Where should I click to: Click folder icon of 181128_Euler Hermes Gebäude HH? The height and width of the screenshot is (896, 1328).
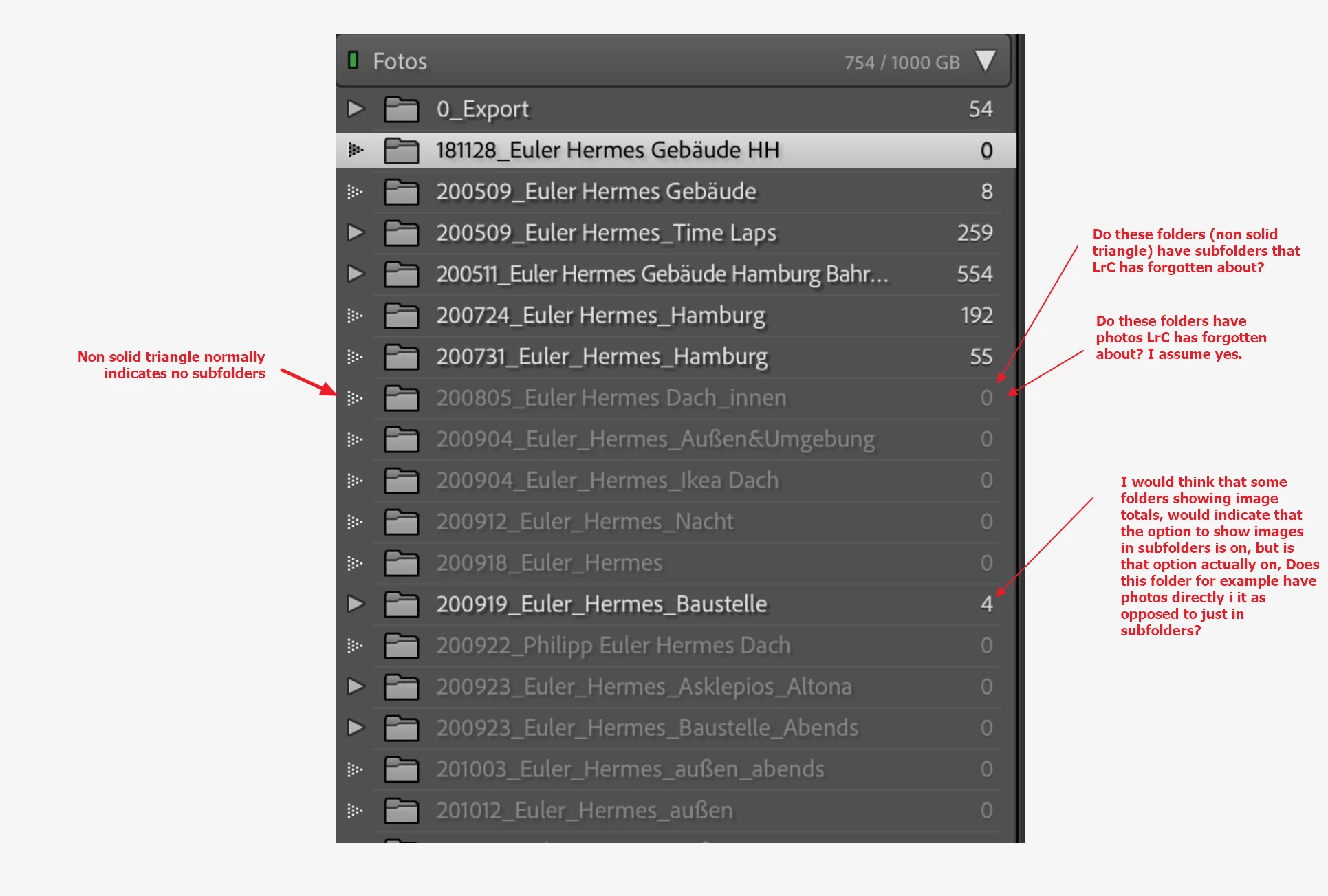point(401,150)
